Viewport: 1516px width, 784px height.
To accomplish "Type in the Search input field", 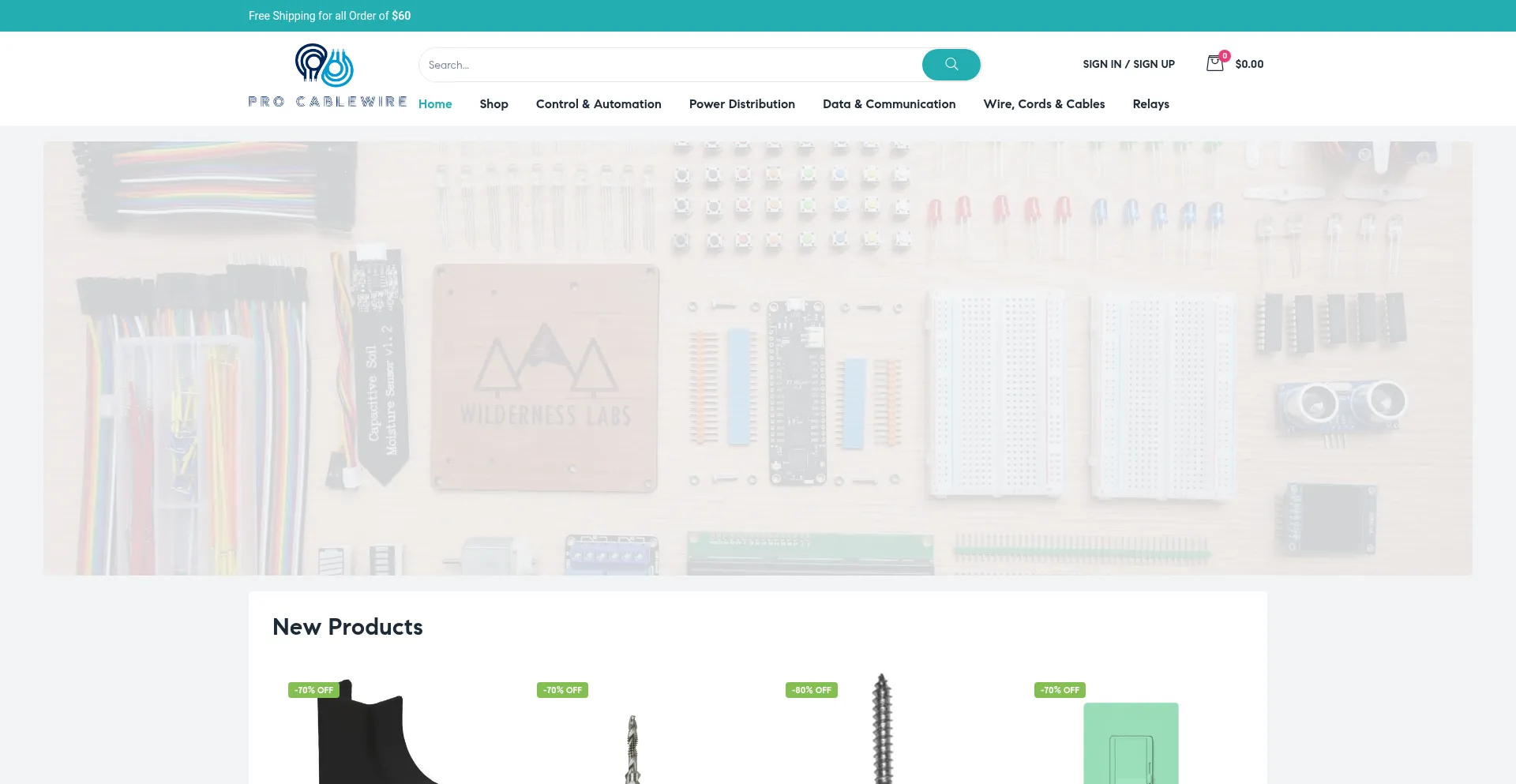I will coord(671,65).
